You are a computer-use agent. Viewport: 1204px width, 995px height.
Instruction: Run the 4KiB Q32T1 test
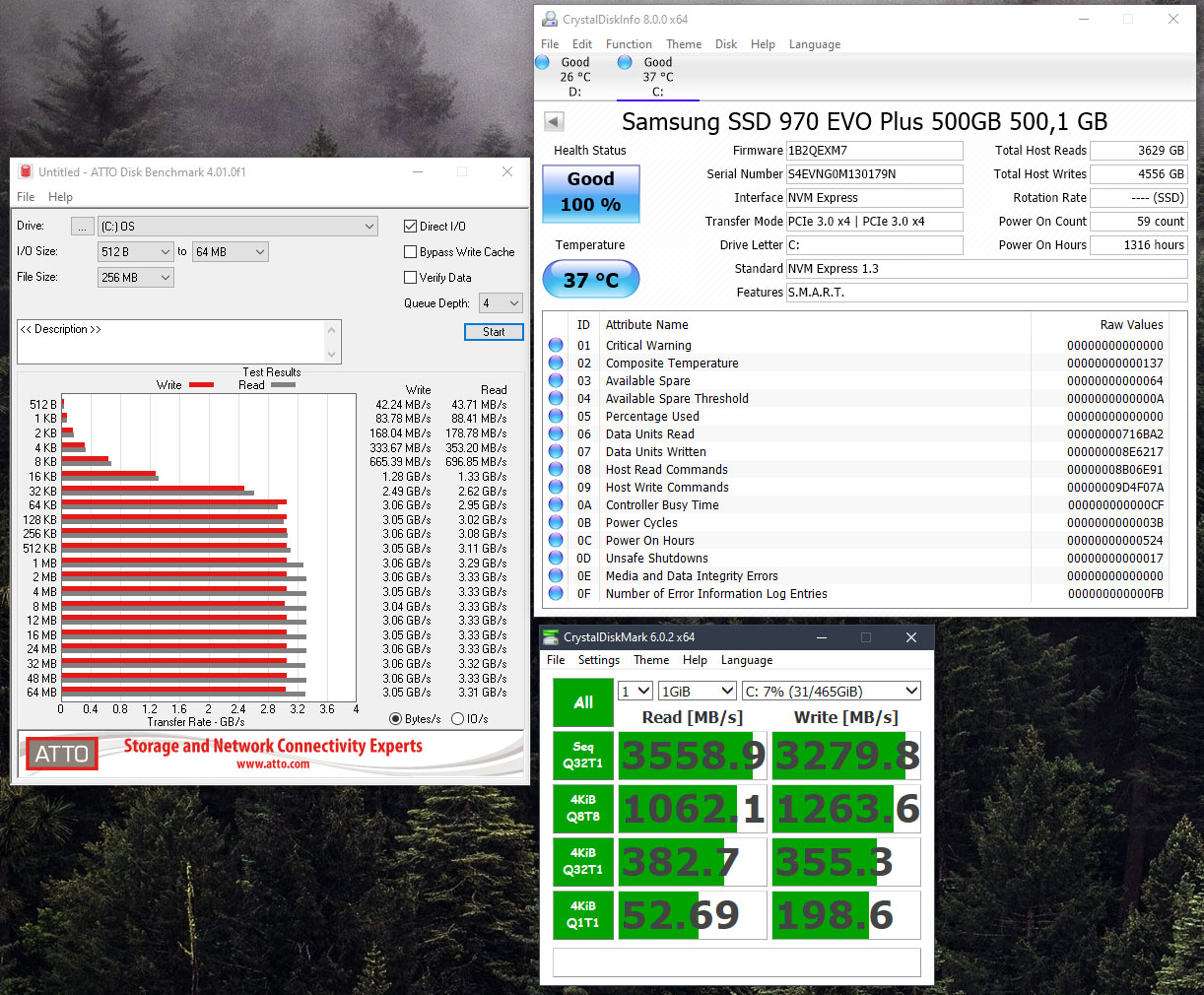pyautogui.click(x=583, y=862)
